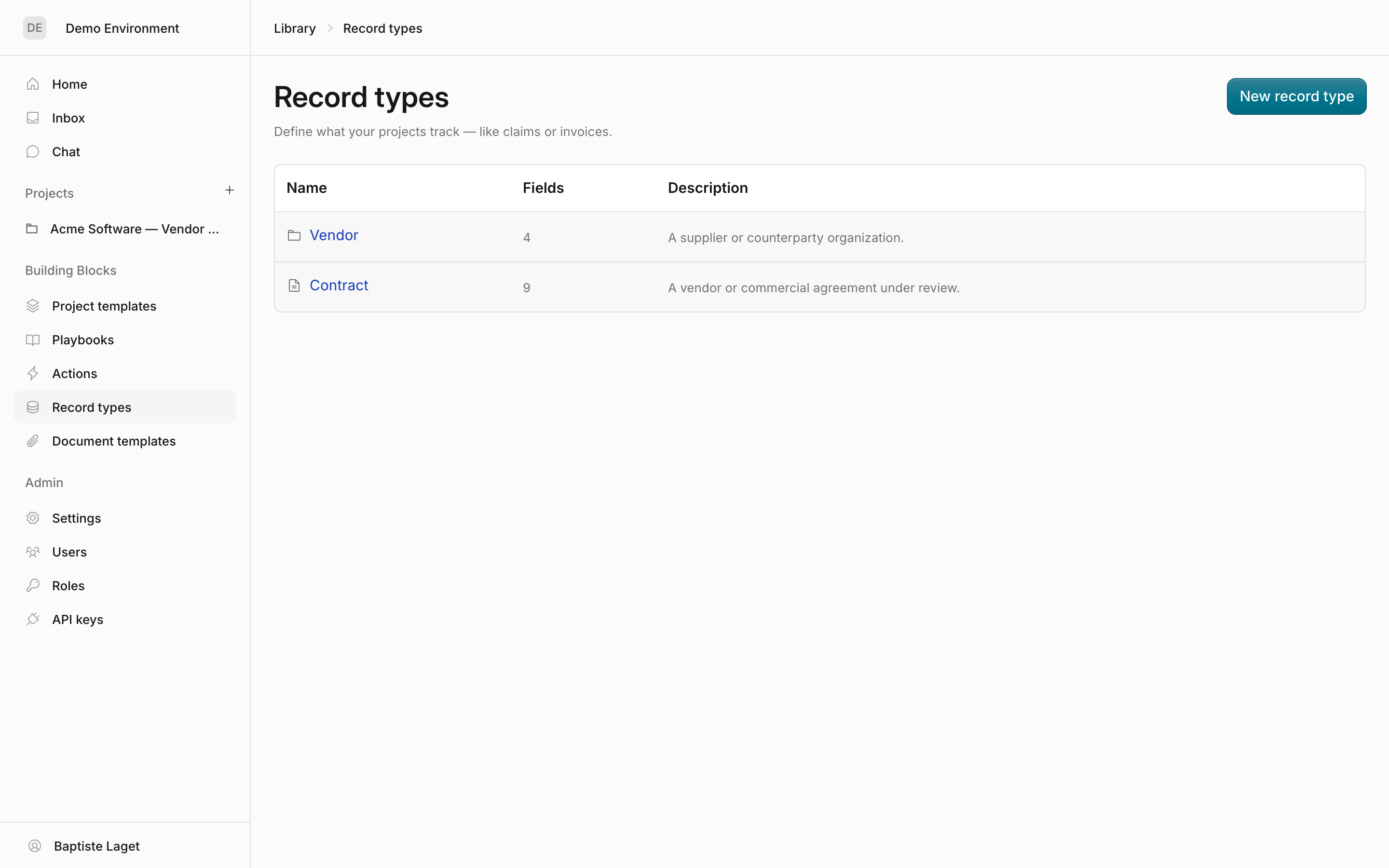Click the Inbox tray icon
The width and height of the screenshot is (1389, 868).
(x=33, y=118)
